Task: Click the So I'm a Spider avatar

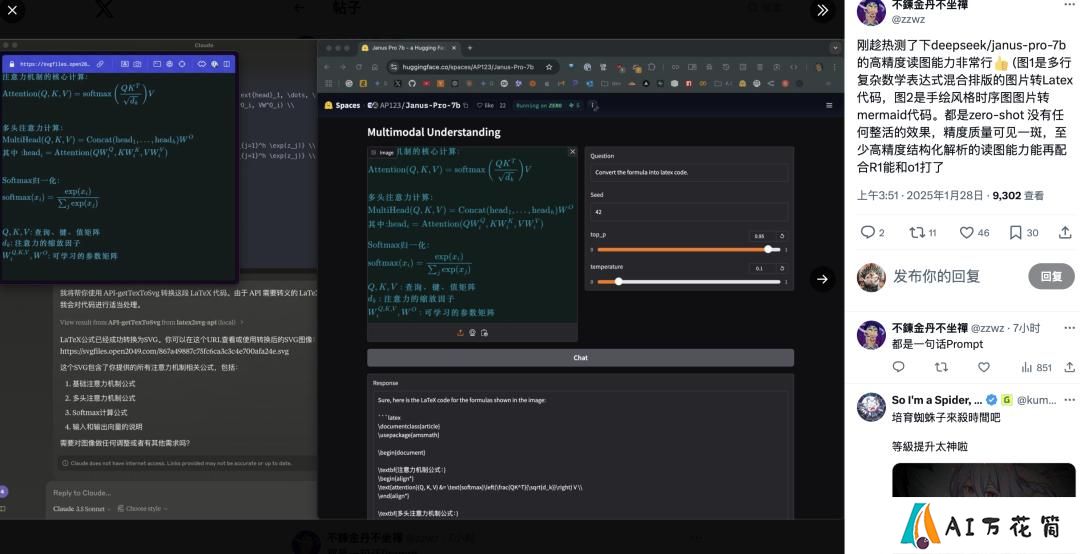Action: click(x=871, y=407)
